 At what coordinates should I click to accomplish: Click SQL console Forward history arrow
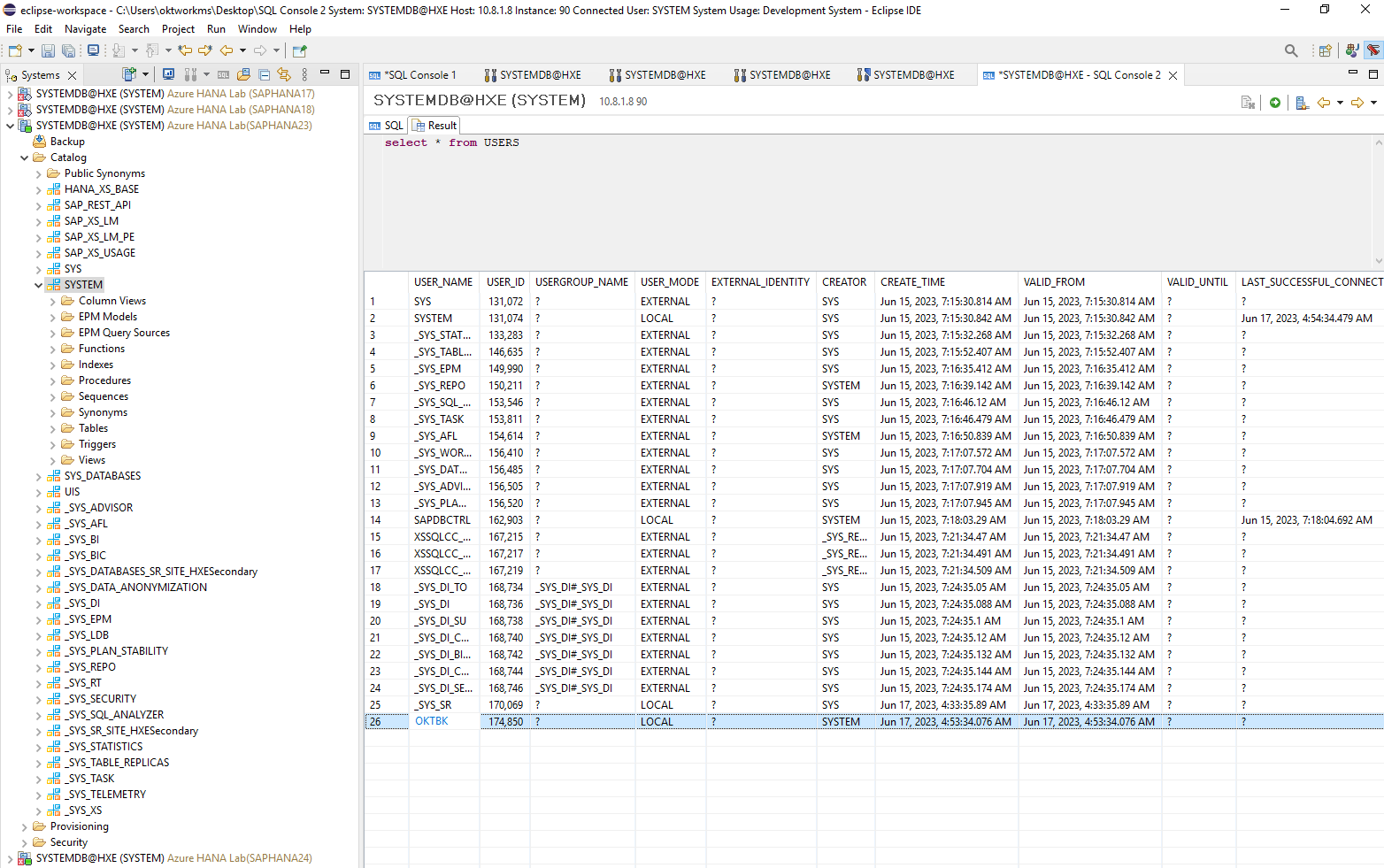tap(1357, 103)
